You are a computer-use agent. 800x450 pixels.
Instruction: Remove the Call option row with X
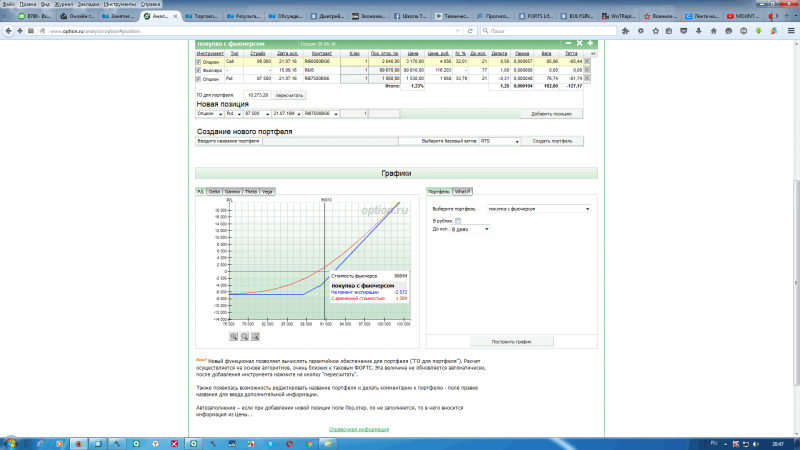(x=587, y=61)
